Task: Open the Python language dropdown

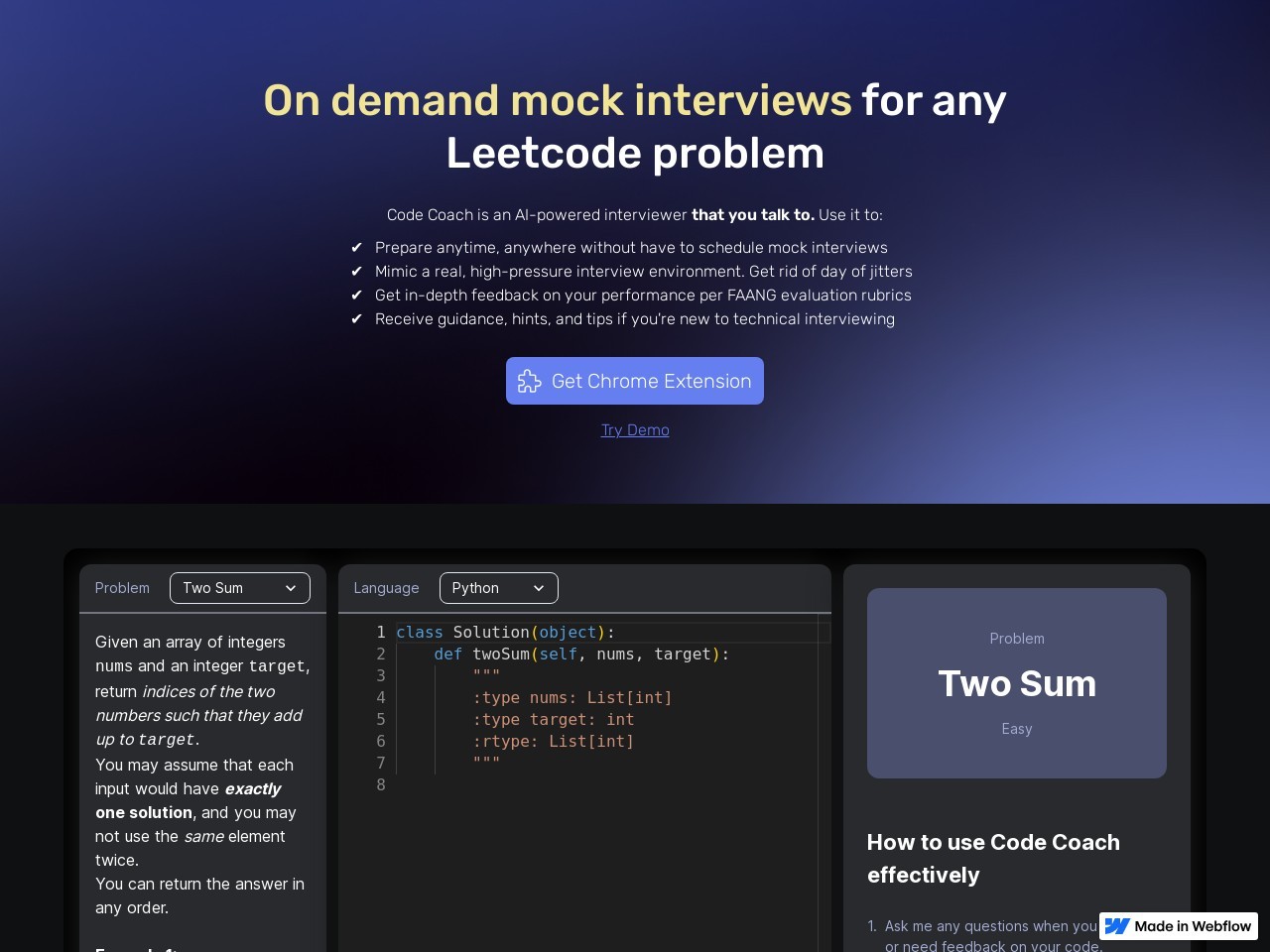Action: (498, 588)
